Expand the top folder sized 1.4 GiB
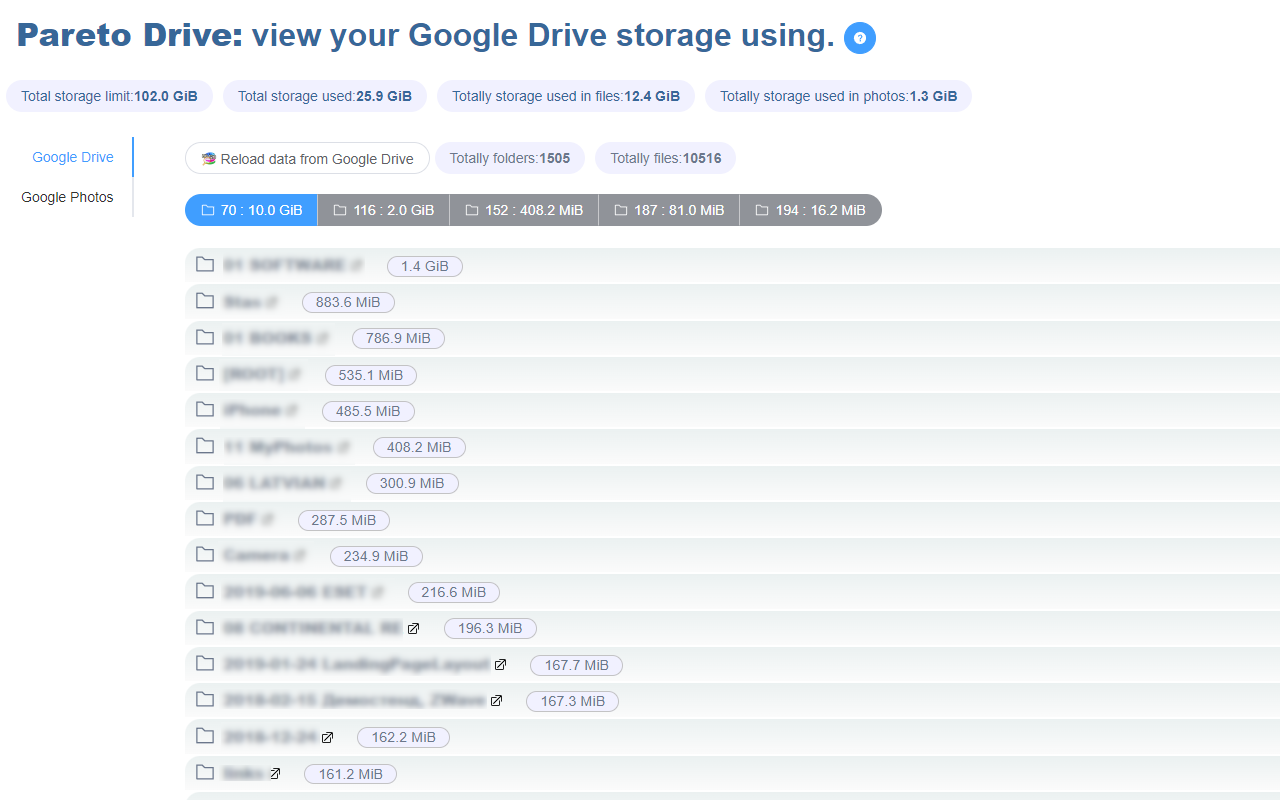1280x800 pixels. (x=290, y=265)
